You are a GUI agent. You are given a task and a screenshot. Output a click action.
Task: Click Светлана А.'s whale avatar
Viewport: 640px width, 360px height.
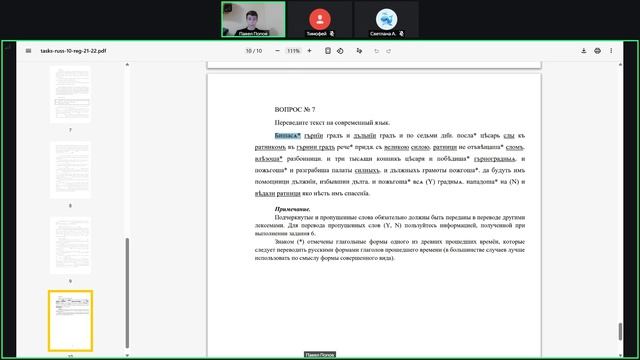point(386,19)
